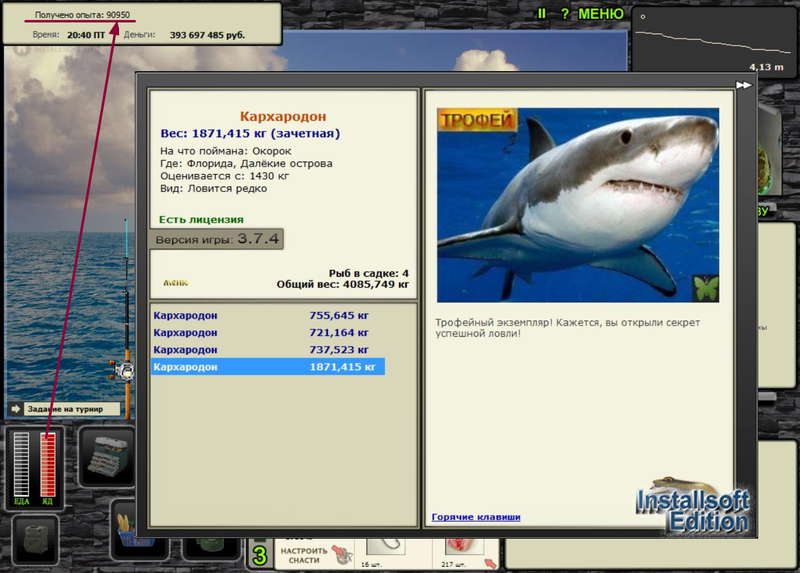Open the Горячие клавиши link
The height and width of the screenshot is (573, 800).
click(x=476, y=517)
